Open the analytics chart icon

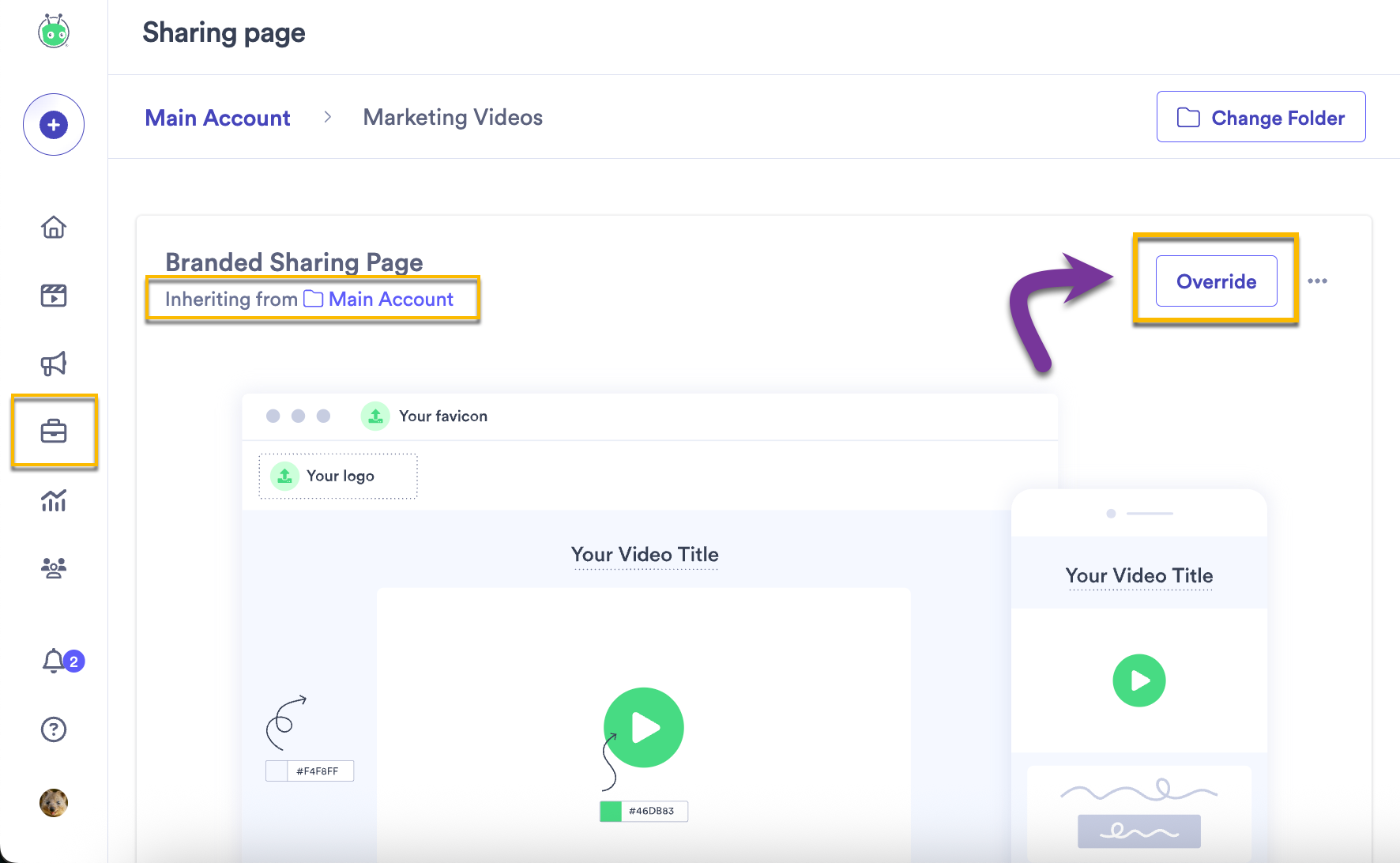tap(53, 500)
